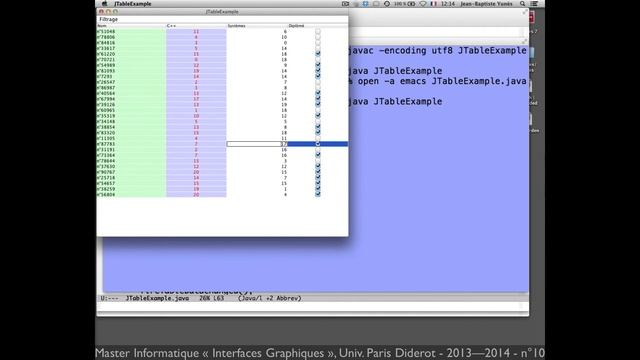Click JTableExample.java in the Emacs mode line
Image resolution: width=640 pixels, height=360 pixels.
point(158,298)
